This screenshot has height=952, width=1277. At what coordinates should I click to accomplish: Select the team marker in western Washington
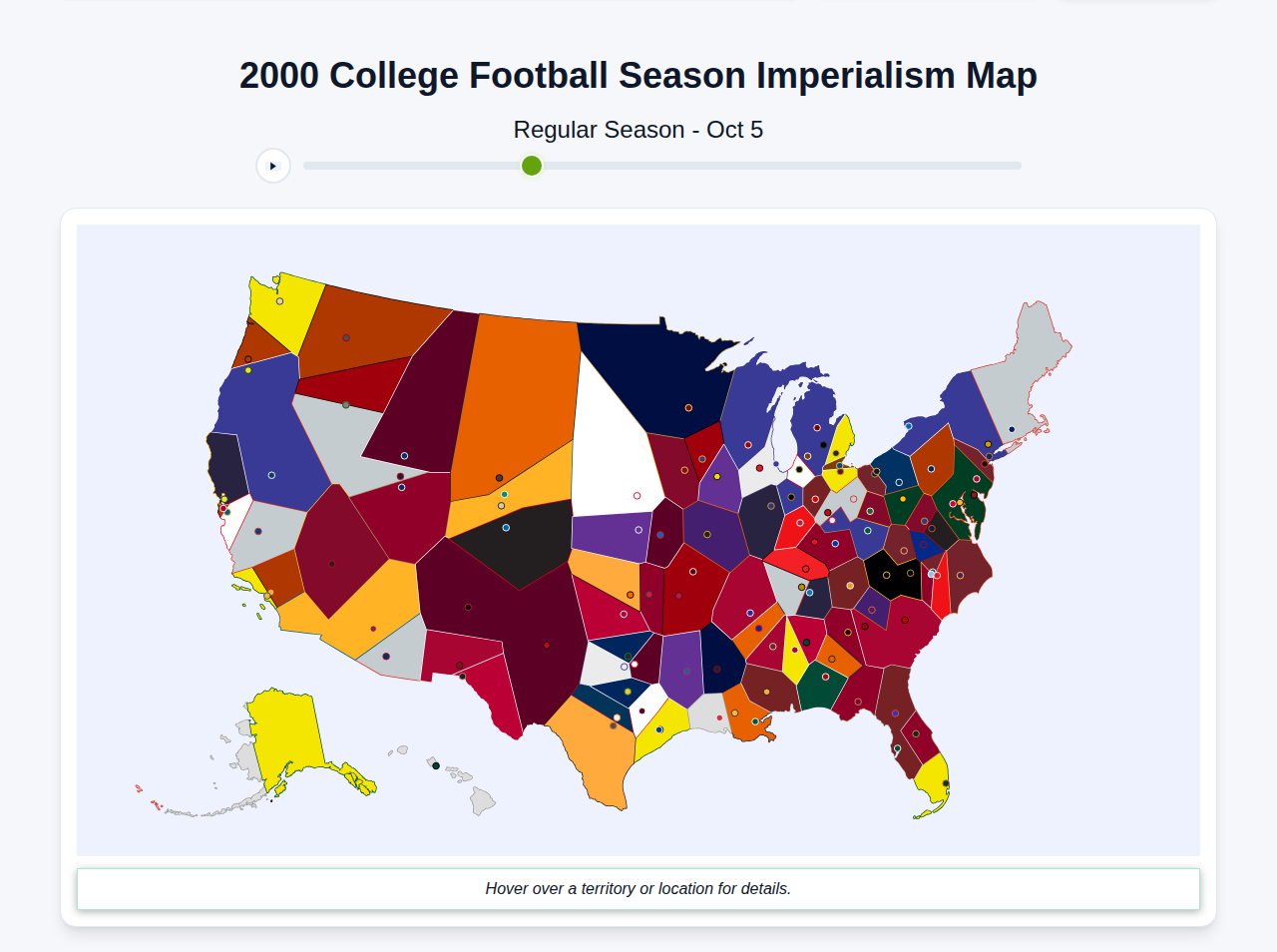[x=279, y=301]
